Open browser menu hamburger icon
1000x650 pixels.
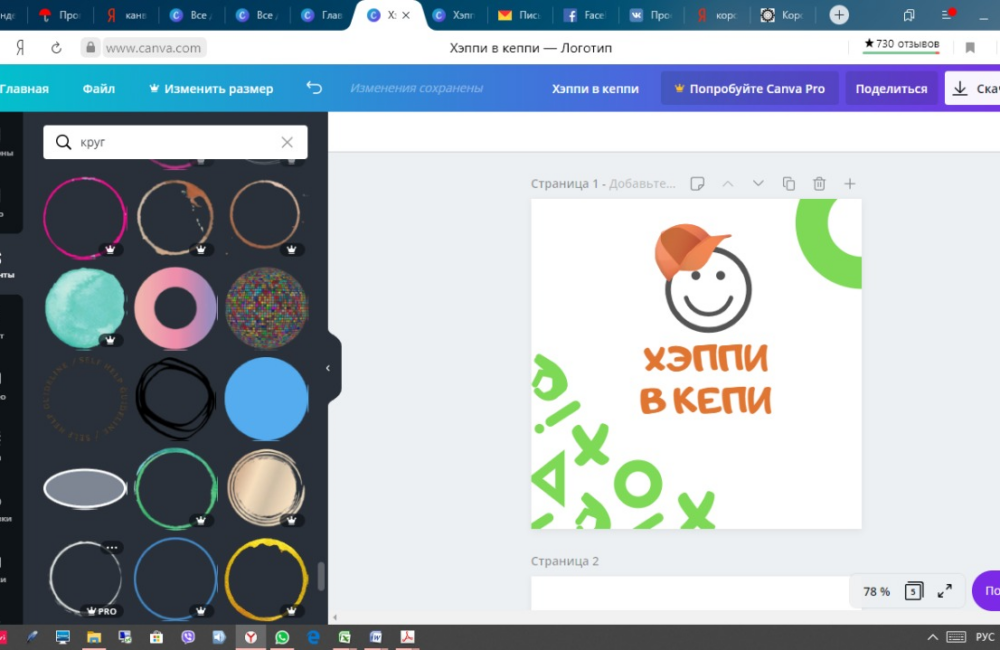click(x=947, y=15)
